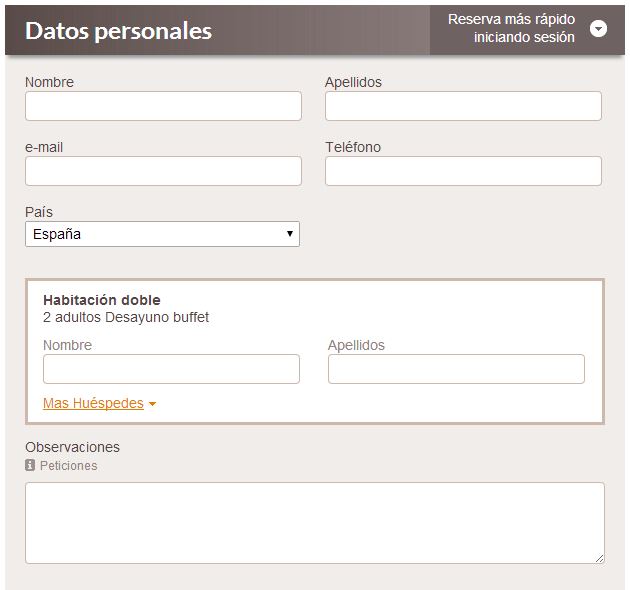Select guest Apellidos field in Habitación doble
This screenshot has width=630, height=590.
[456, 369]
